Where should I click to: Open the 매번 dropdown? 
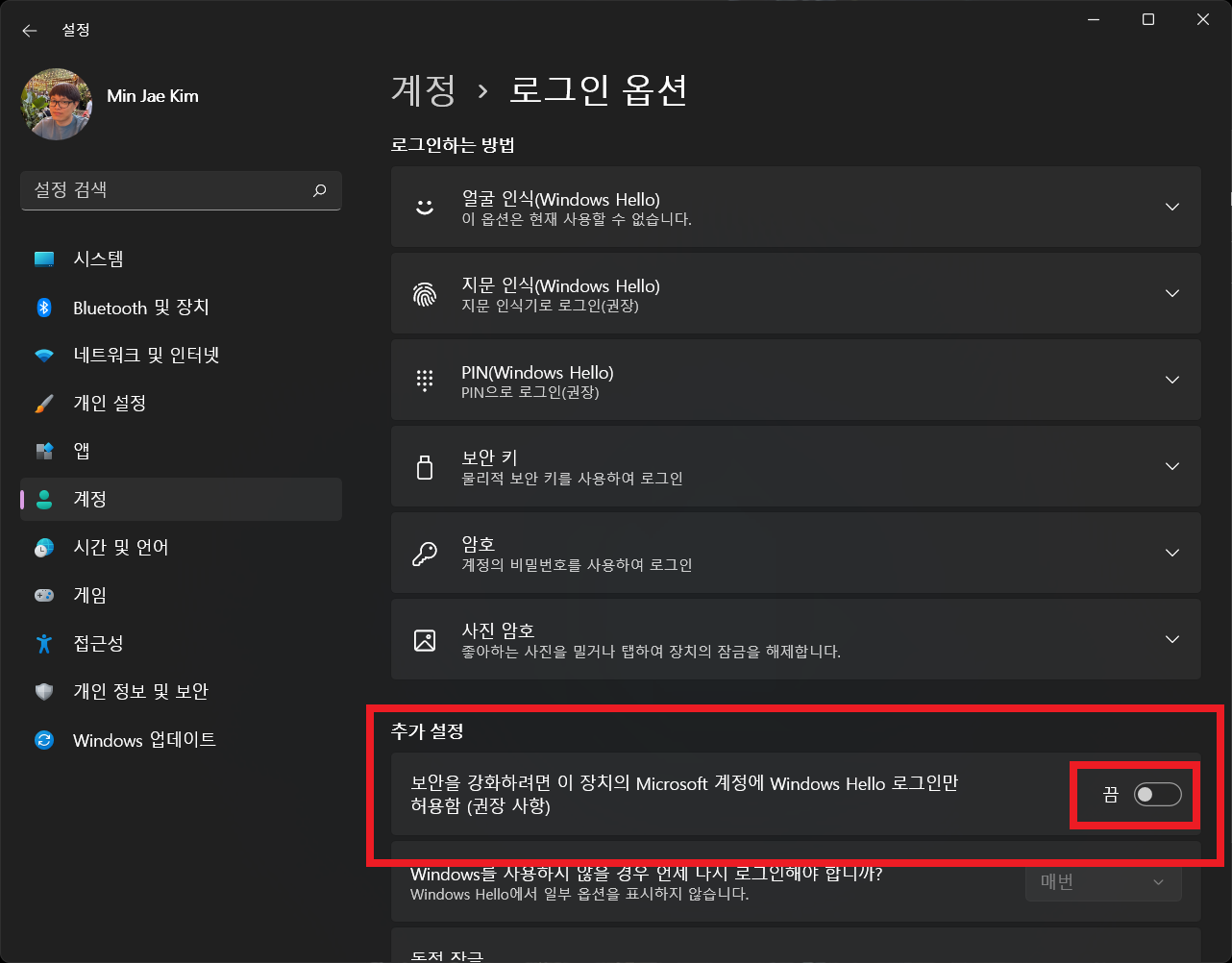click(1103, 882)
